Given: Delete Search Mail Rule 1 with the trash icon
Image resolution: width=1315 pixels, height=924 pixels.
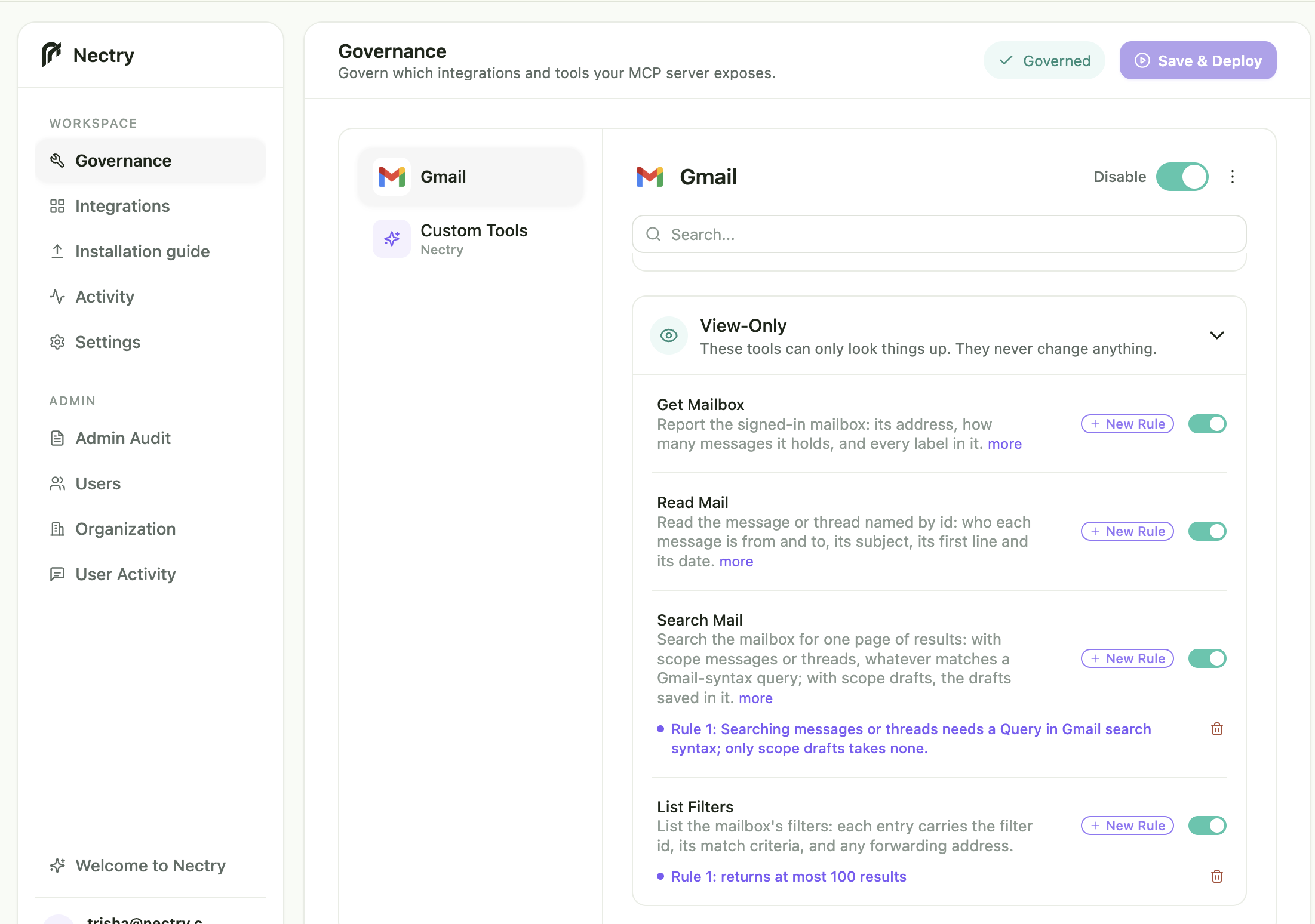Looking at the screenshot, I should (1217, 729).
